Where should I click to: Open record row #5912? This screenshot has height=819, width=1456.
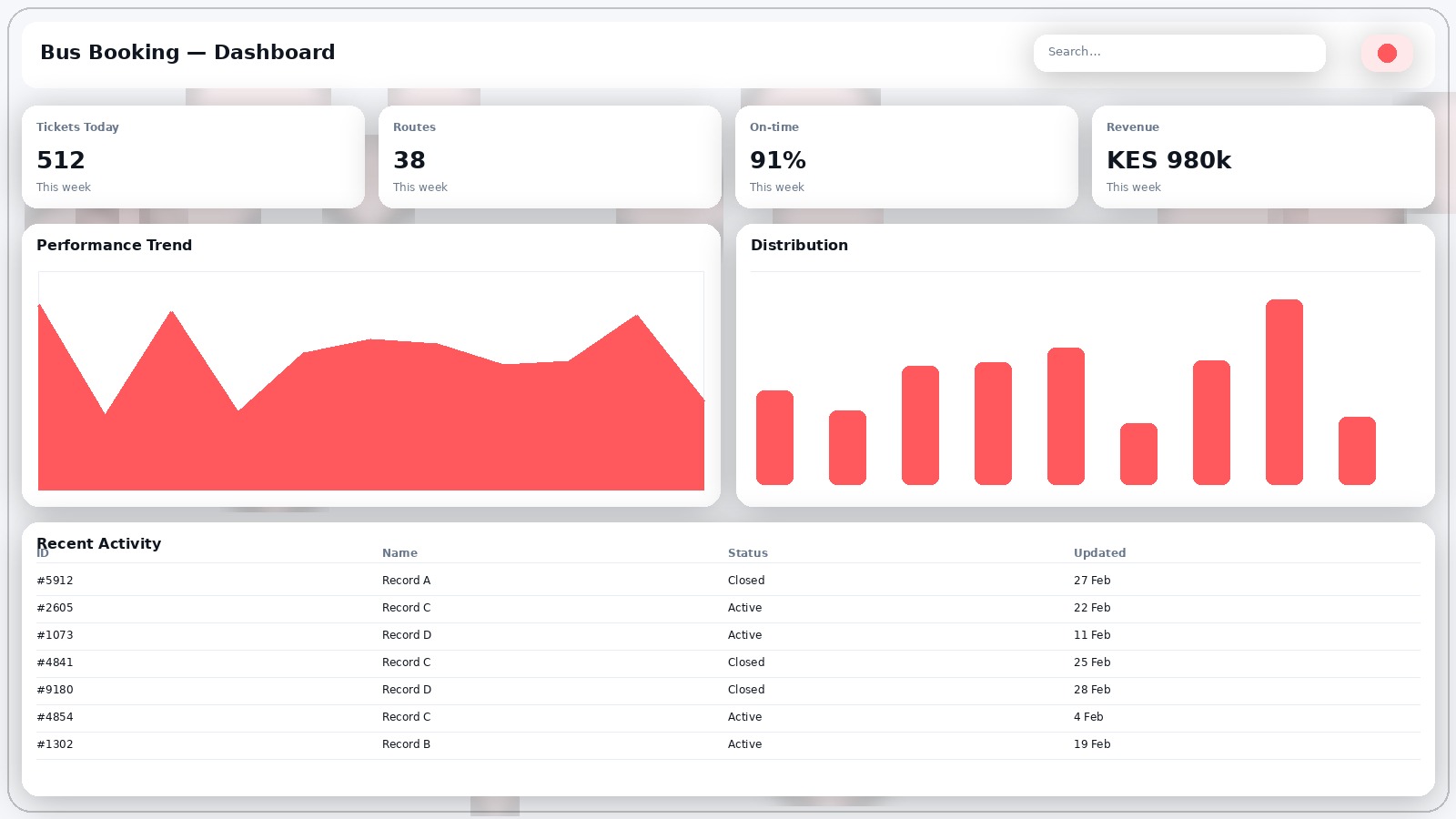click(x=55, y=580)
